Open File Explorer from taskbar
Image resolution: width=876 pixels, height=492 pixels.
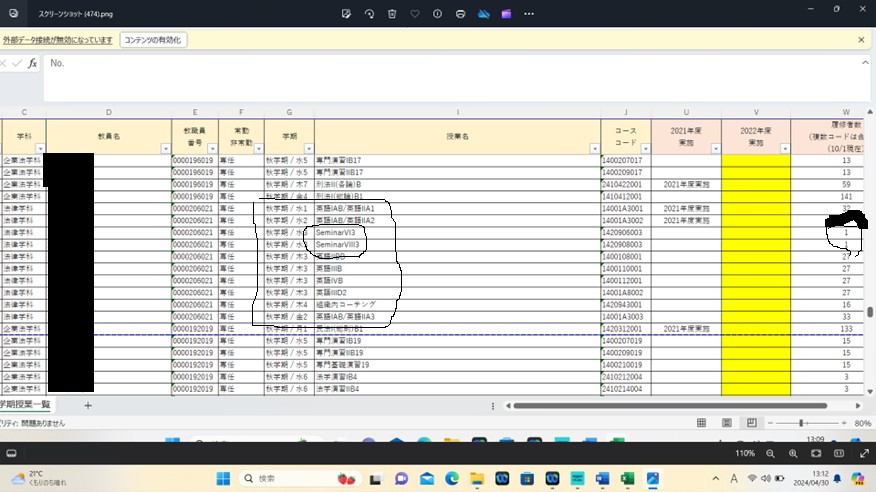477,479
